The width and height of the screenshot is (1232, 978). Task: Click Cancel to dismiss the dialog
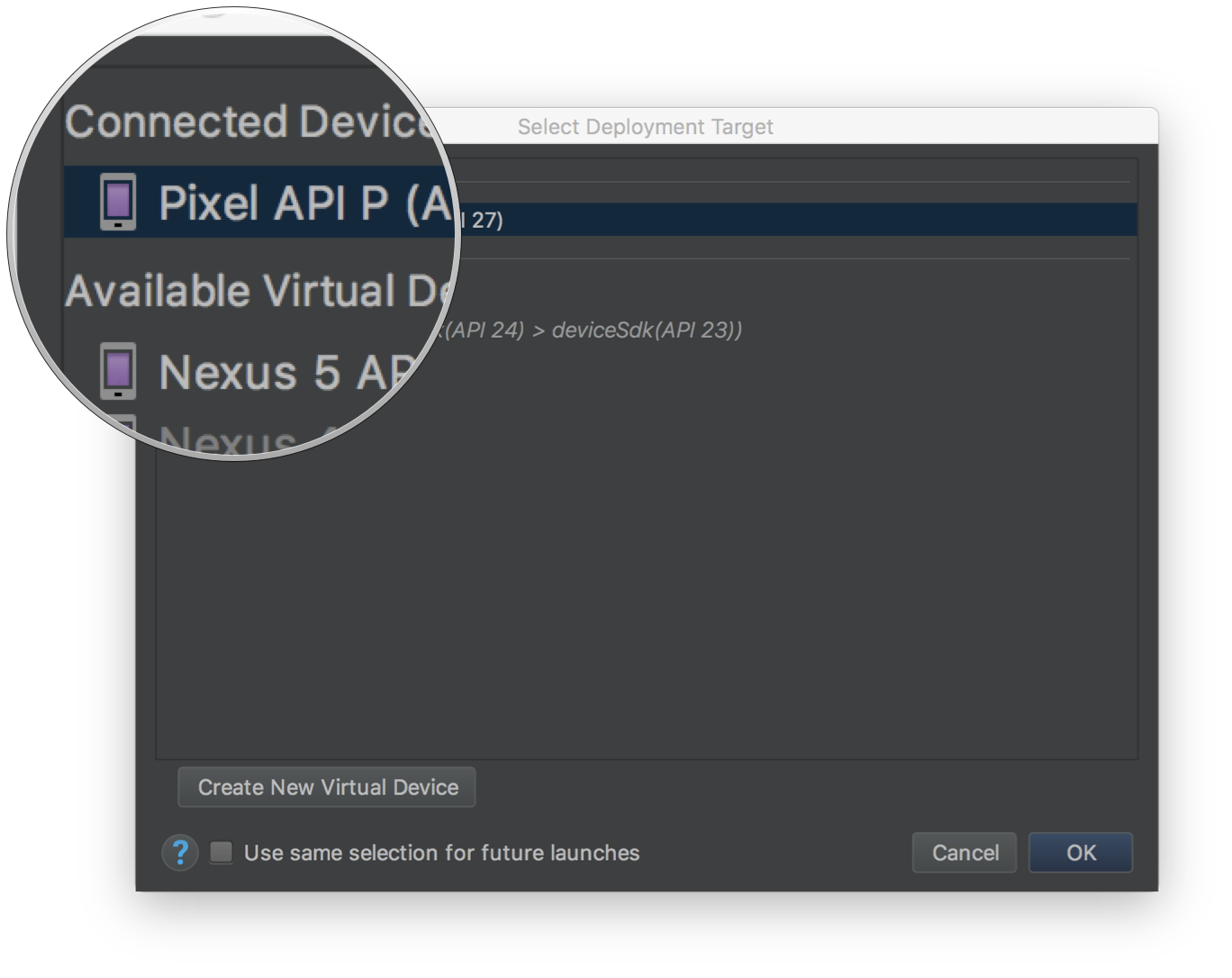tap(964, 853)
